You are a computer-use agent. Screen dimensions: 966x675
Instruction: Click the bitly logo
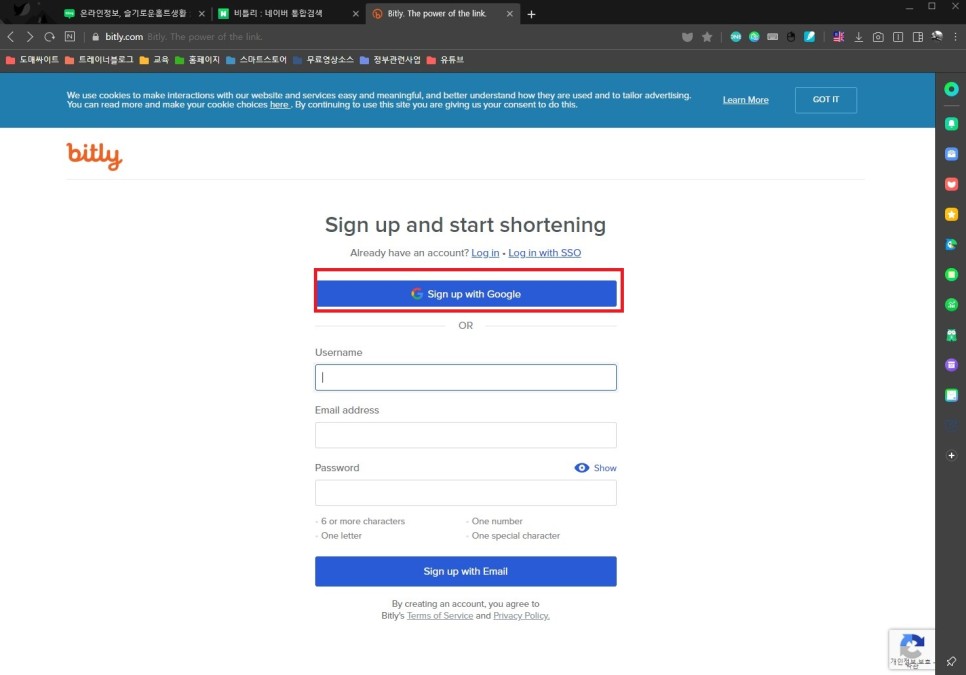(x=94, y=156)
